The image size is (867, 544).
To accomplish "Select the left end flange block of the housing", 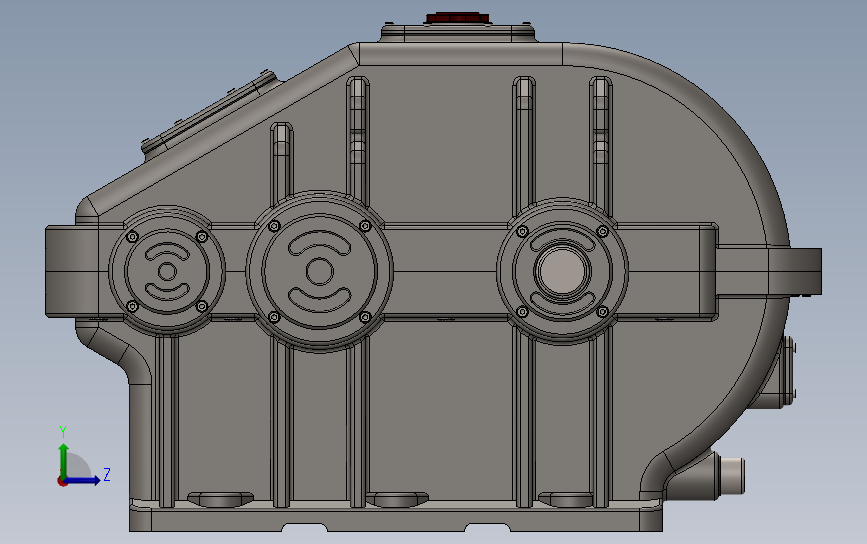I will (72, 271).
